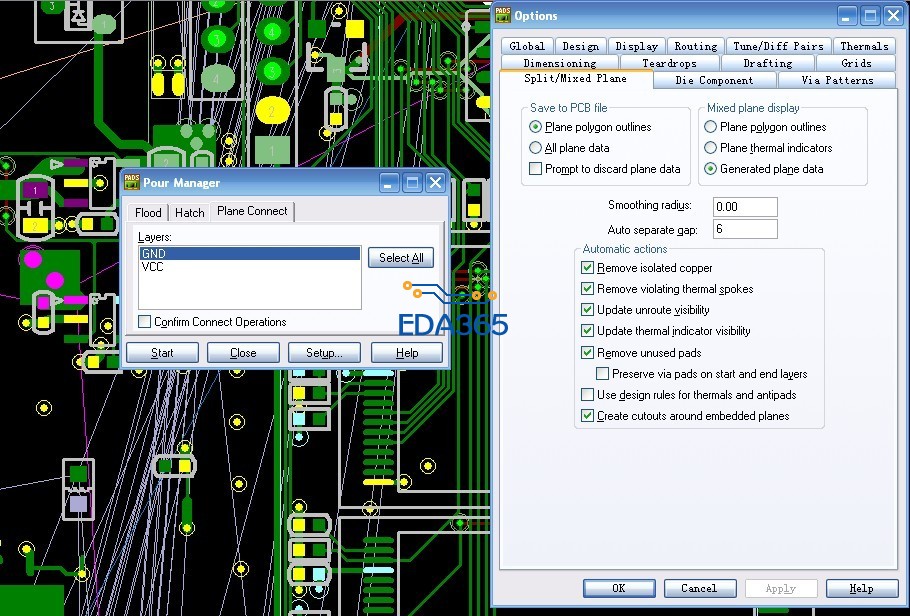Enable Confirm Connect Operations checkbox
The height and width of the screenshot is (616, 910).
pos(145,322)
